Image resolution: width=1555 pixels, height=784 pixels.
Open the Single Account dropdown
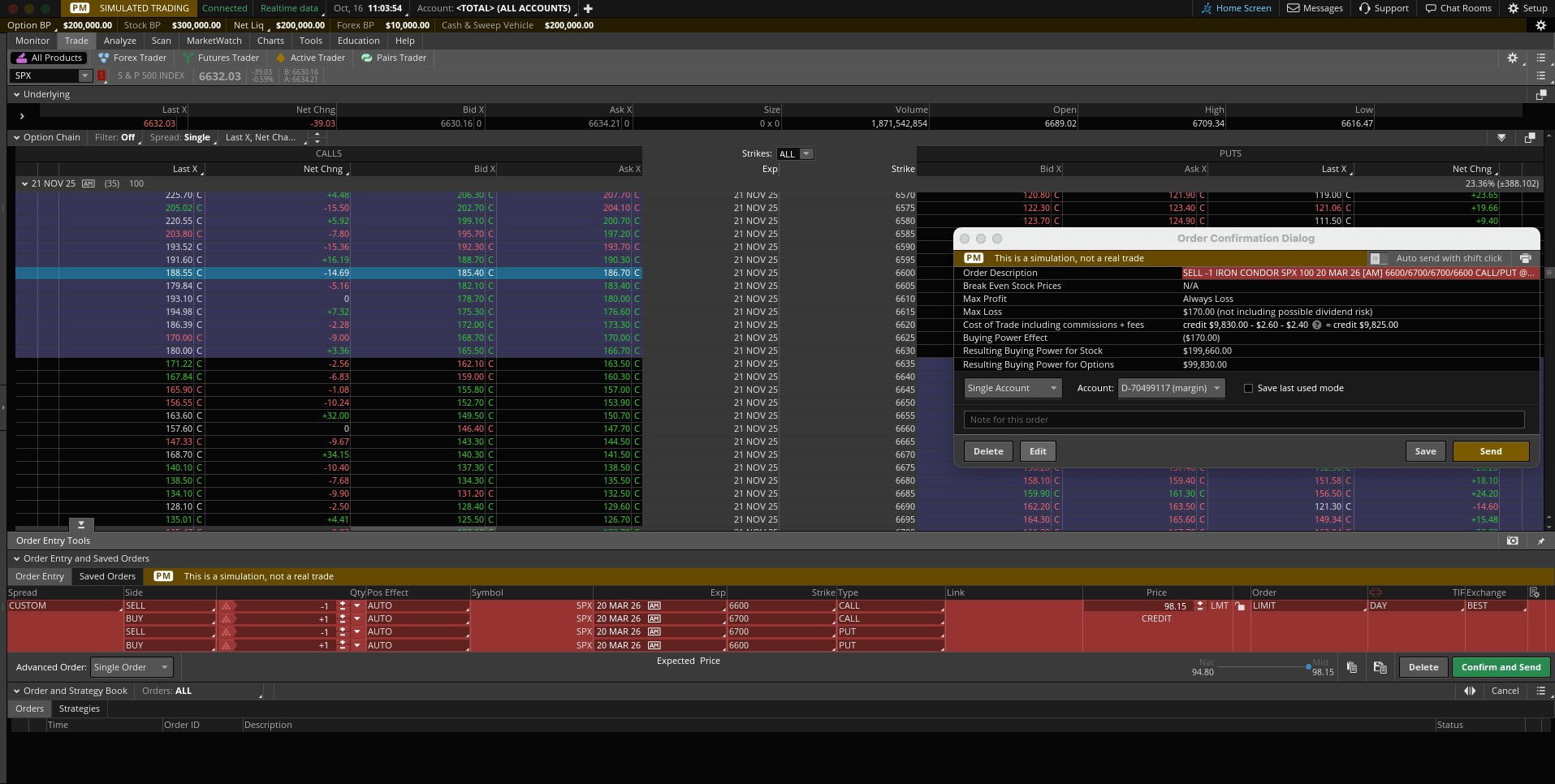pyautogui.click(x=1012, y=388)
